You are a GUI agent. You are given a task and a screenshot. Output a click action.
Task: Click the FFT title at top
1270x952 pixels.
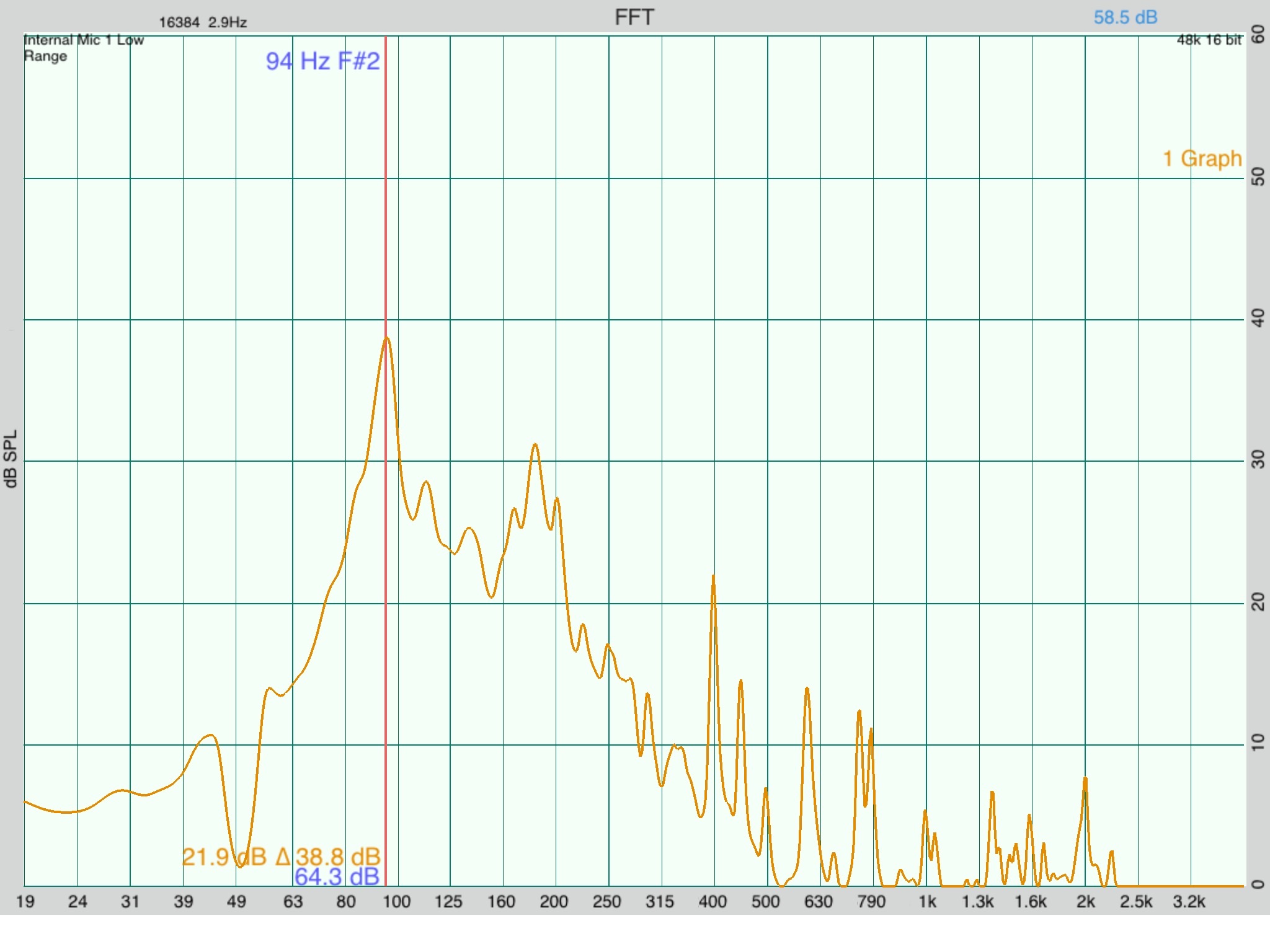click(x=634, y=17)
